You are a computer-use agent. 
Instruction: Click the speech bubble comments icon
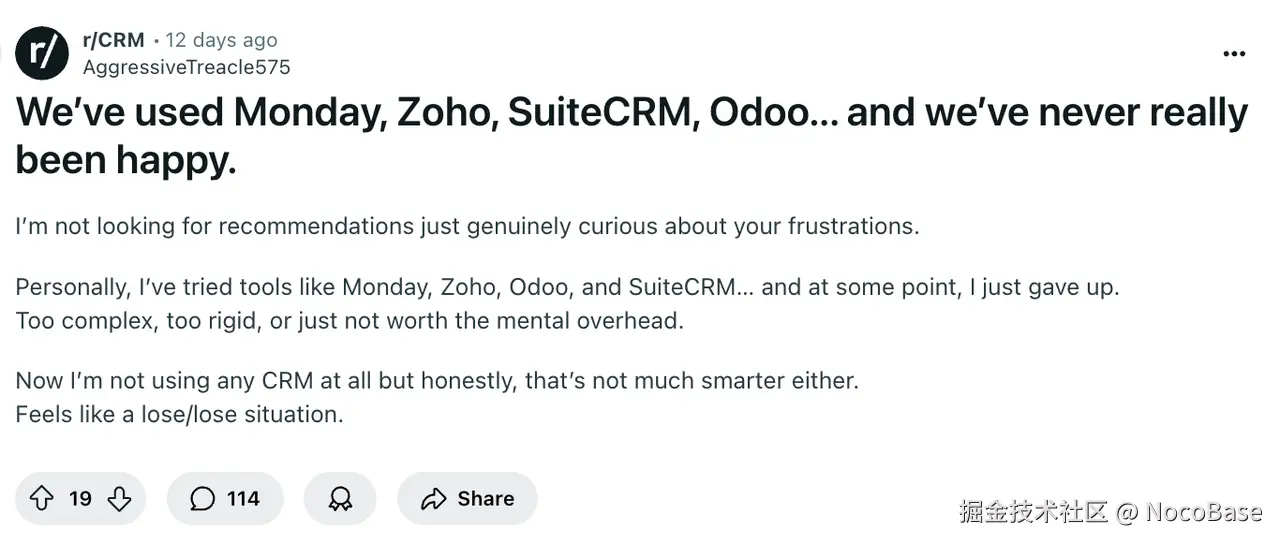coord(202,498)
